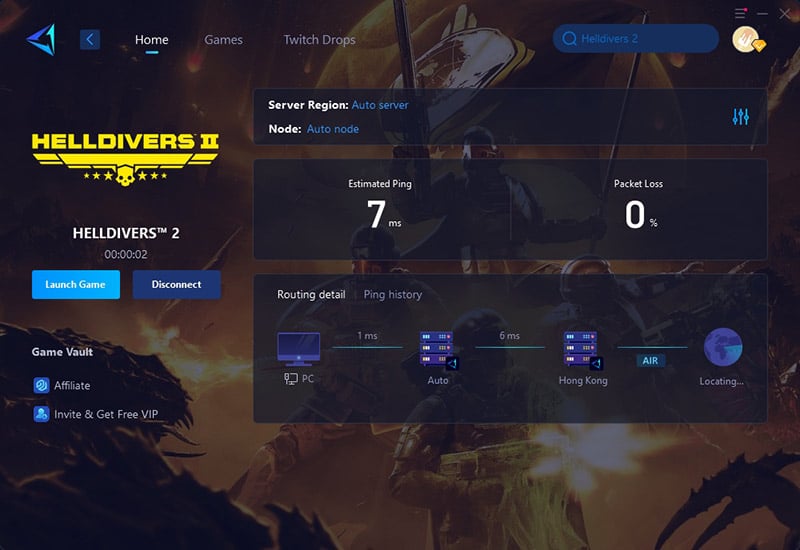Open the Twitch Drops tab

pos(319,39)
